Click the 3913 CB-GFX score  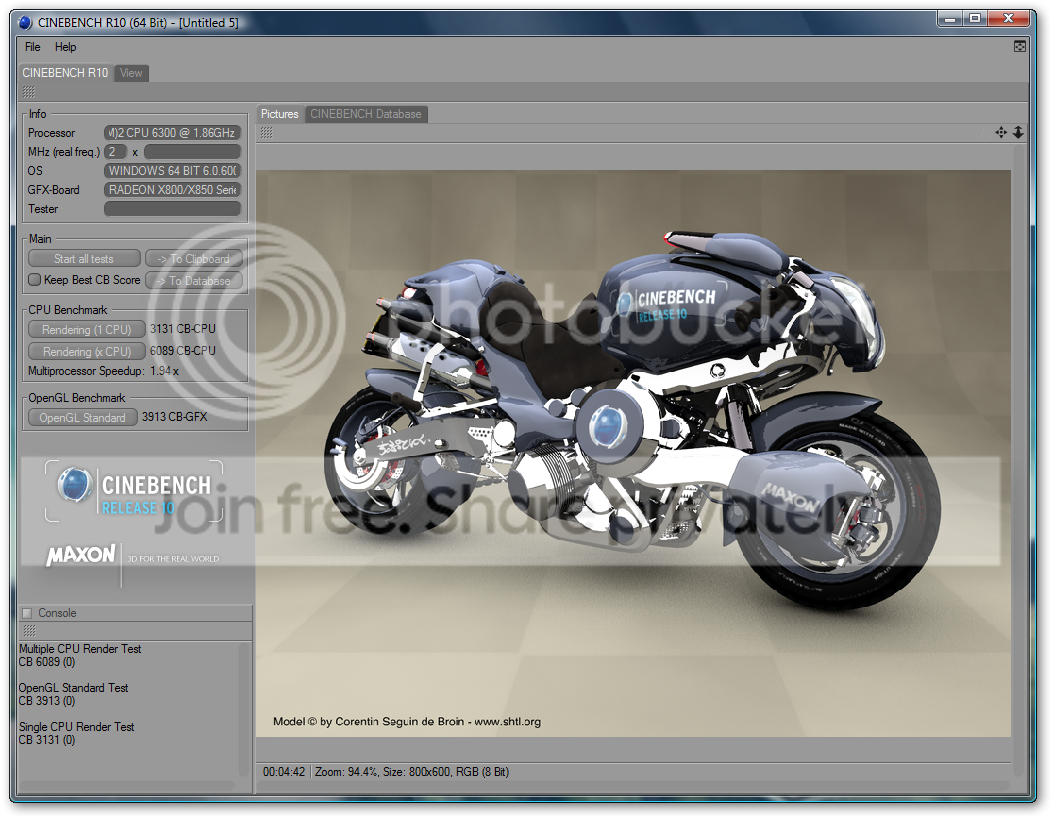[174, 417]
